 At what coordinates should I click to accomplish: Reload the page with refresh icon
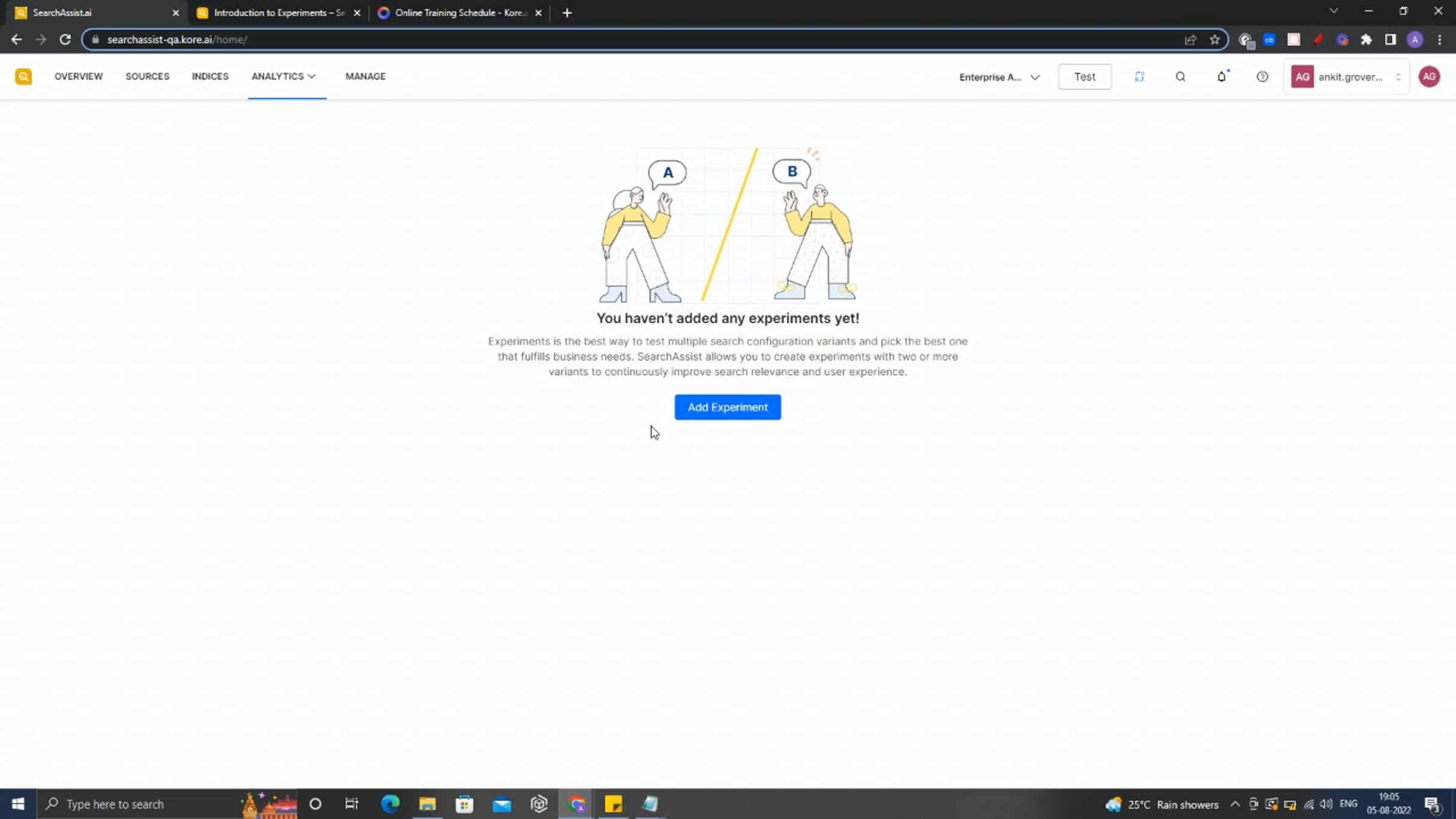pos(65,39)
